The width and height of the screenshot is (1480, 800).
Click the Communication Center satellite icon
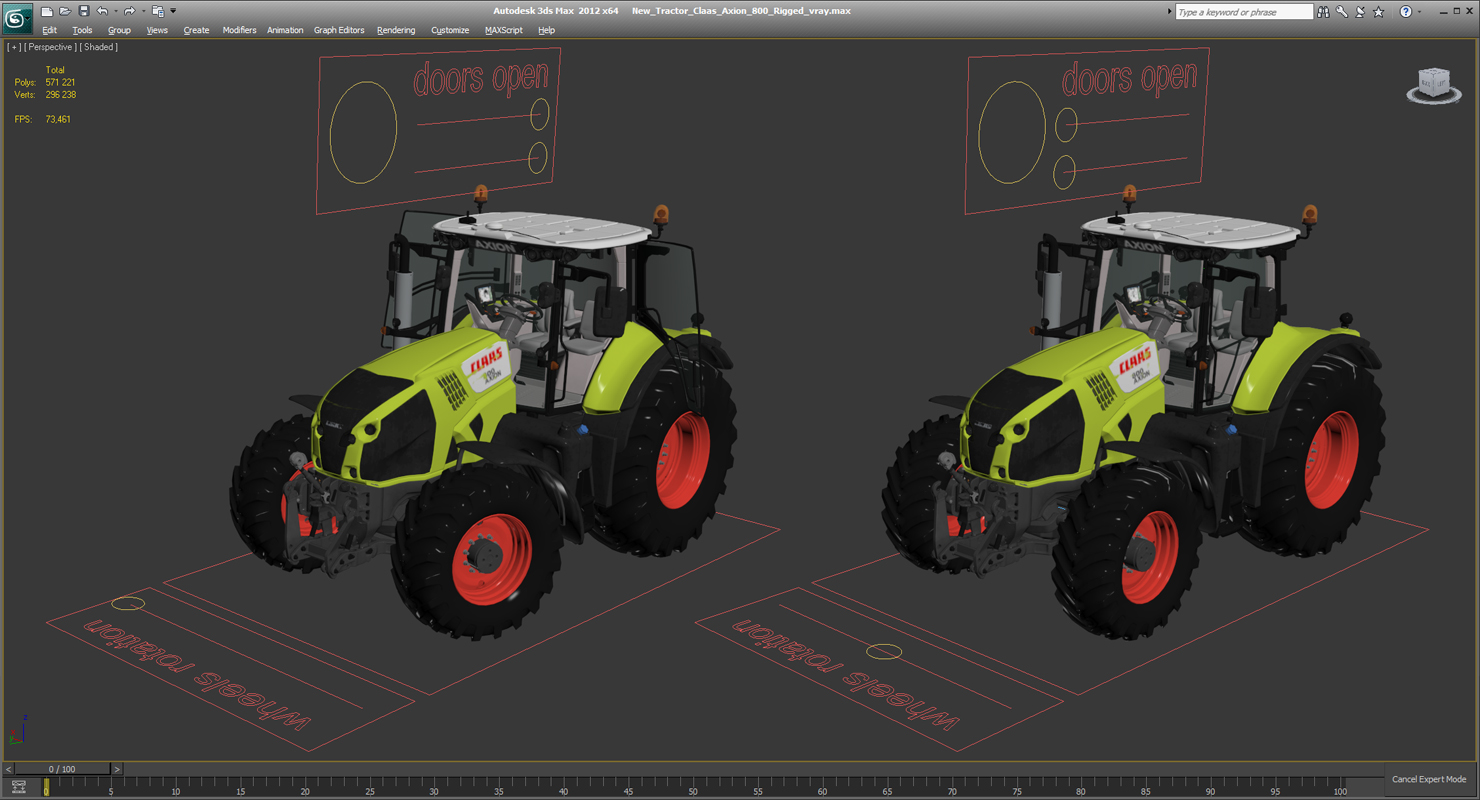tap(1360, 12)
